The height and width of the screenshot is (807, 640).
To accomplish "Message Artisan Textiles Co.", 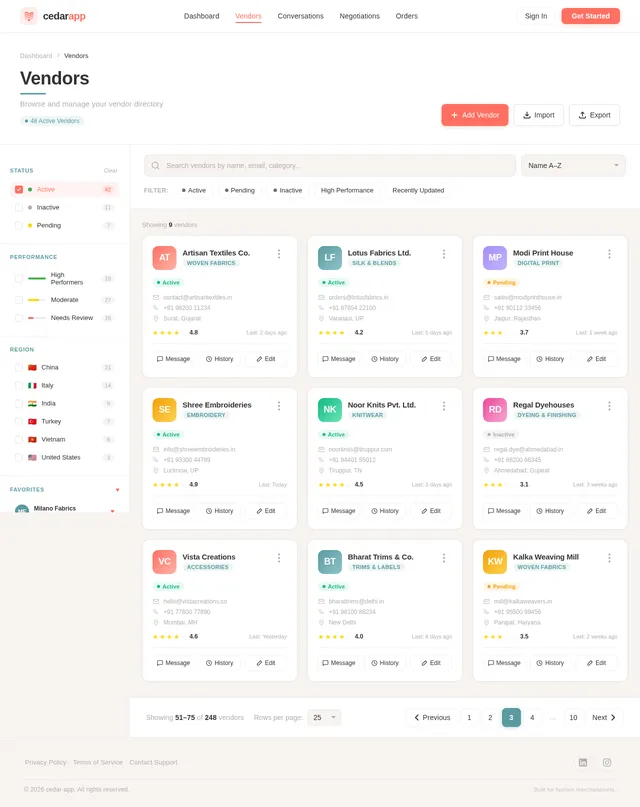I will [x=173, y=359].
